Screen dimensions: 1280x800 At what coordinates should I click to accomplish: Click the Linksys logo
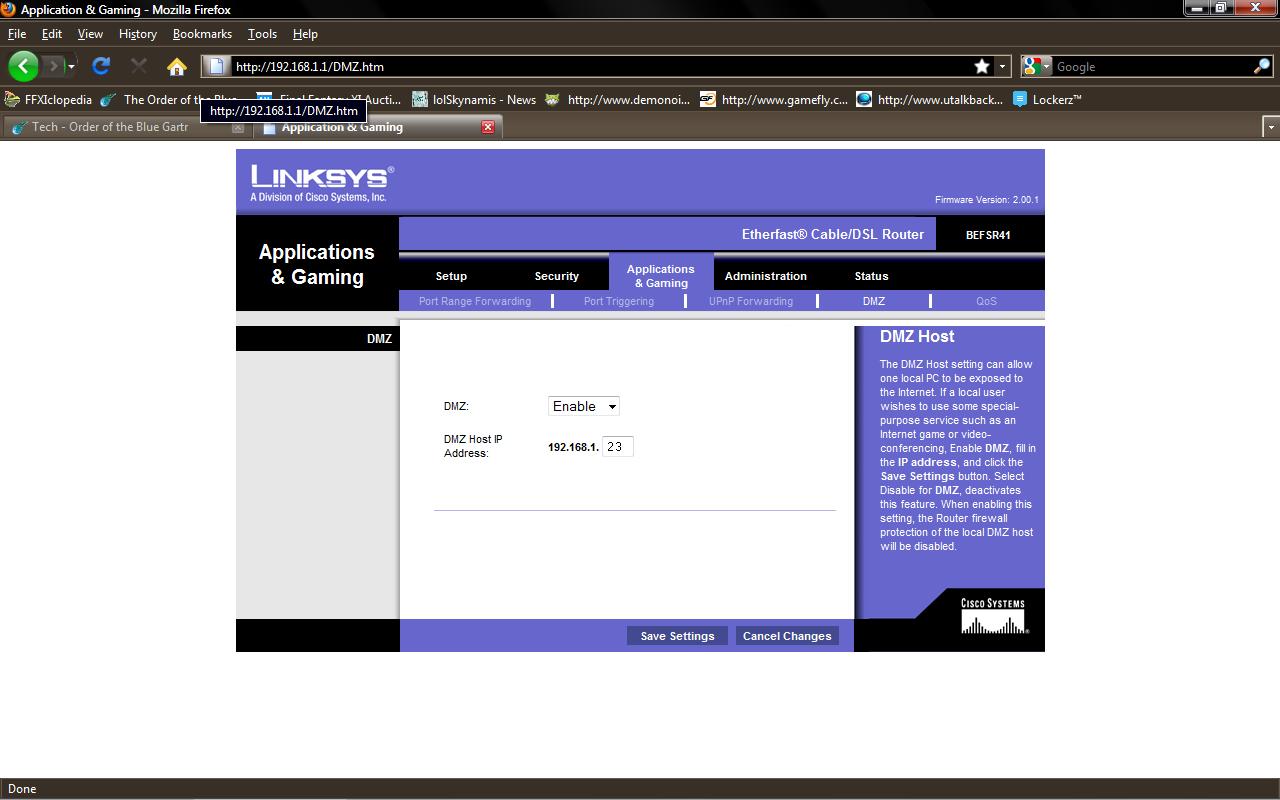322,183
